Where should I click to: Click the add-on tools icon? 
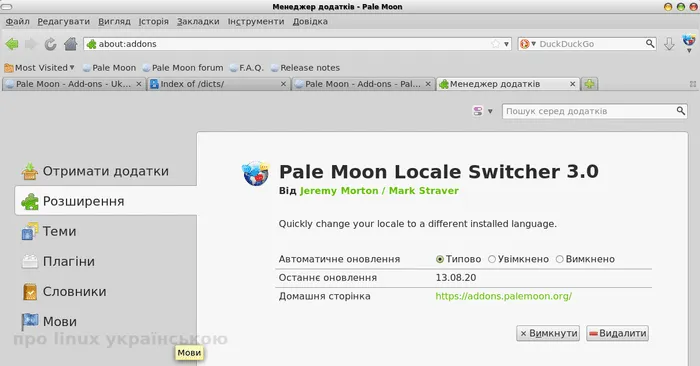pos(478,111)
